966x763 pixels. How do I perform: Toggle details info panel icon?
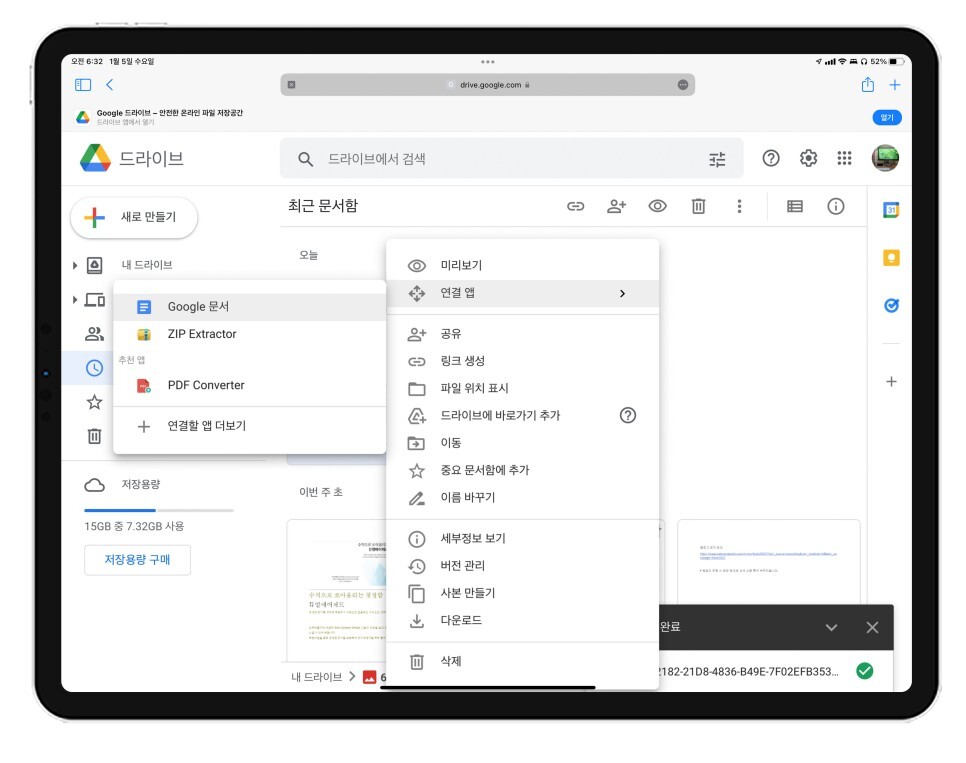835,206
